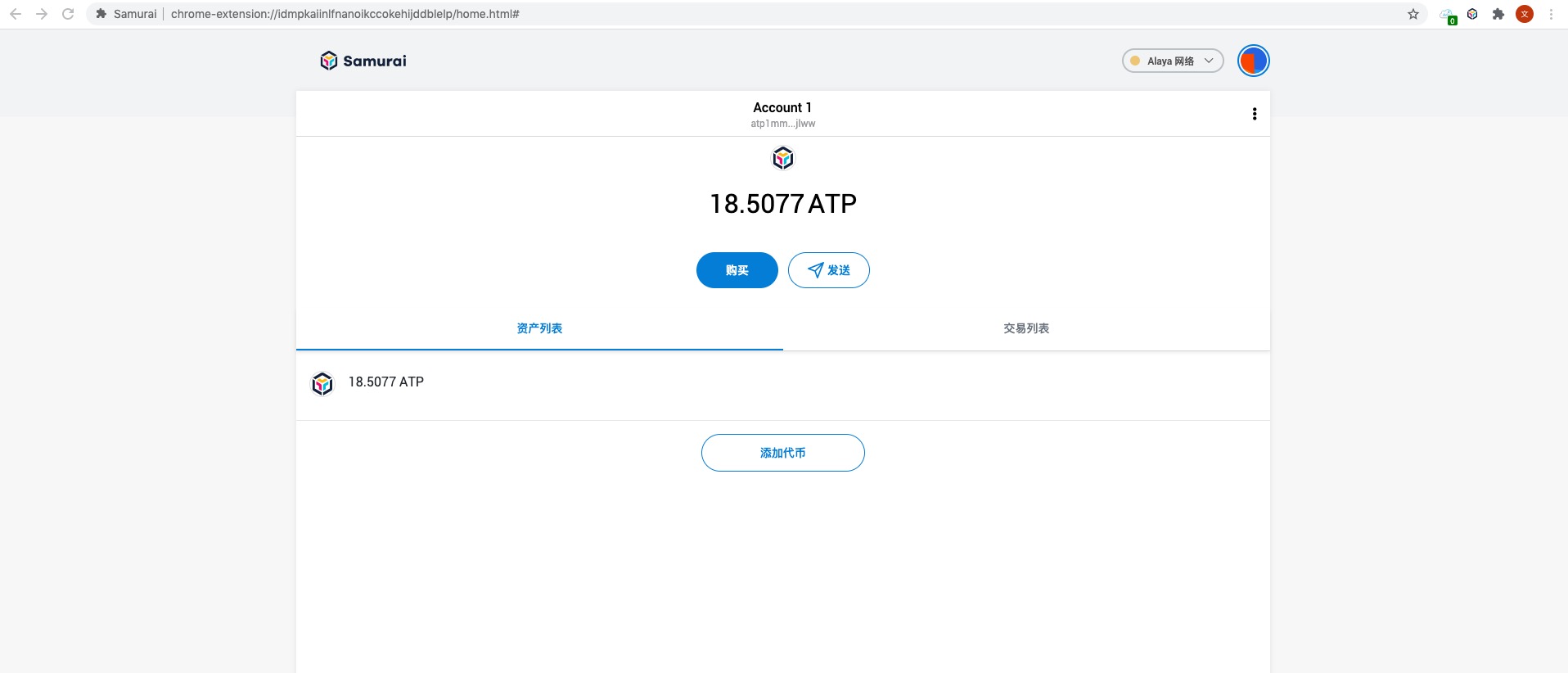Click the extension icon with green 0 badge

1447,15
